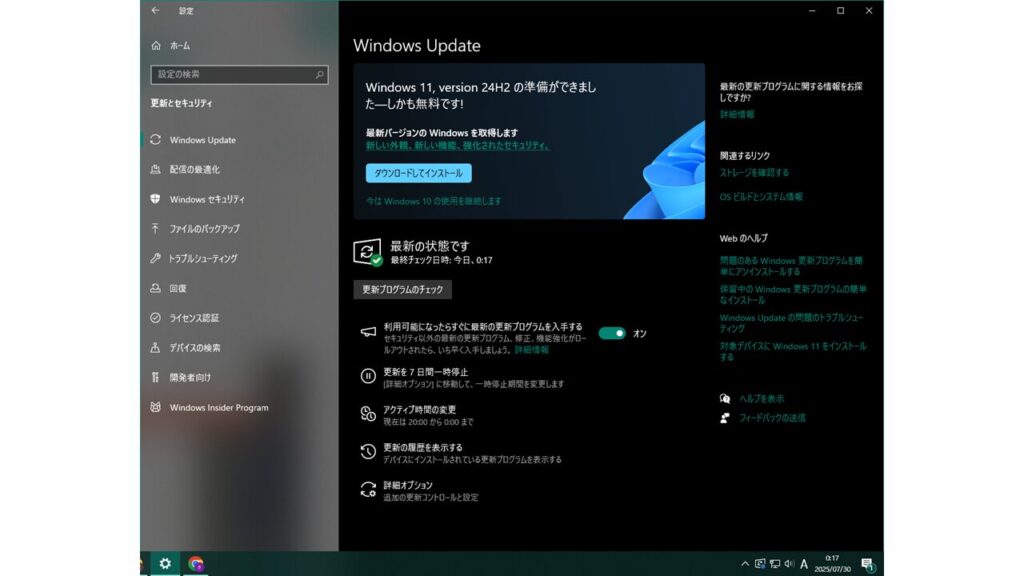The height and width of the screenshot is (576, 1024).
Task: Click the ダウンロードしてインストール button
Action: 419,173
